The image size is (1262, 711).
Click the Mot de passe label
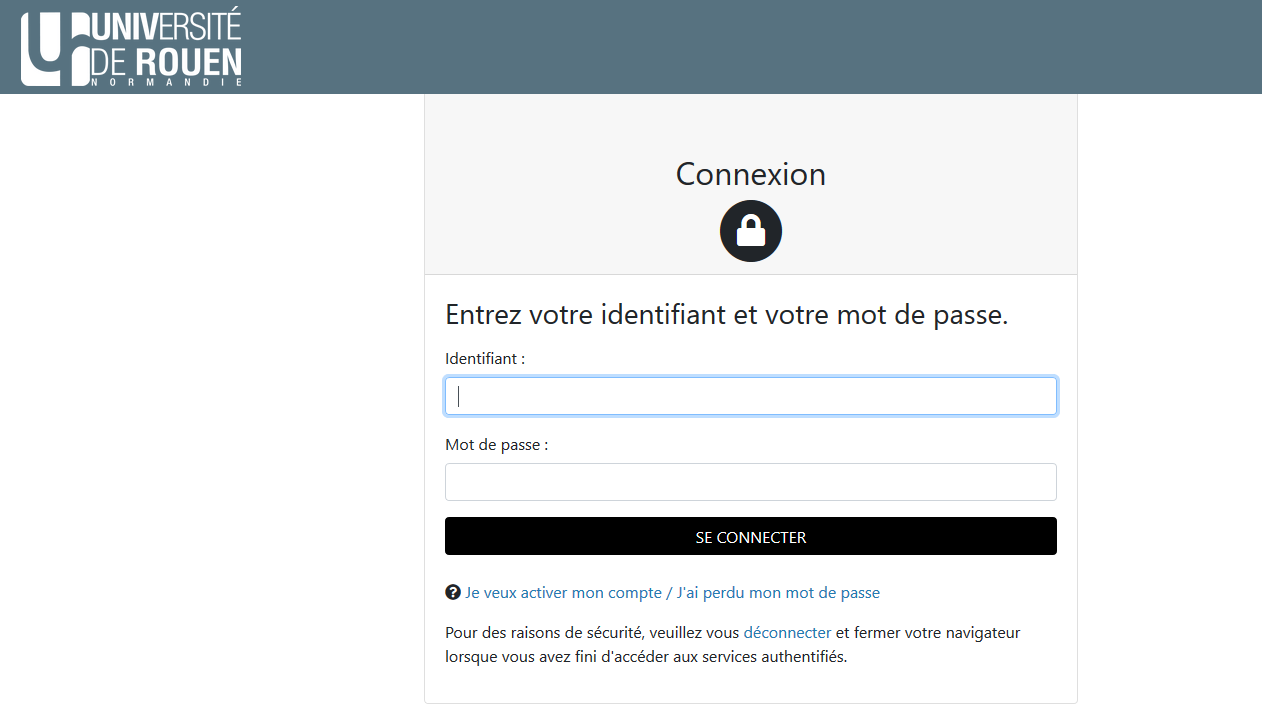tap(496, 445)
